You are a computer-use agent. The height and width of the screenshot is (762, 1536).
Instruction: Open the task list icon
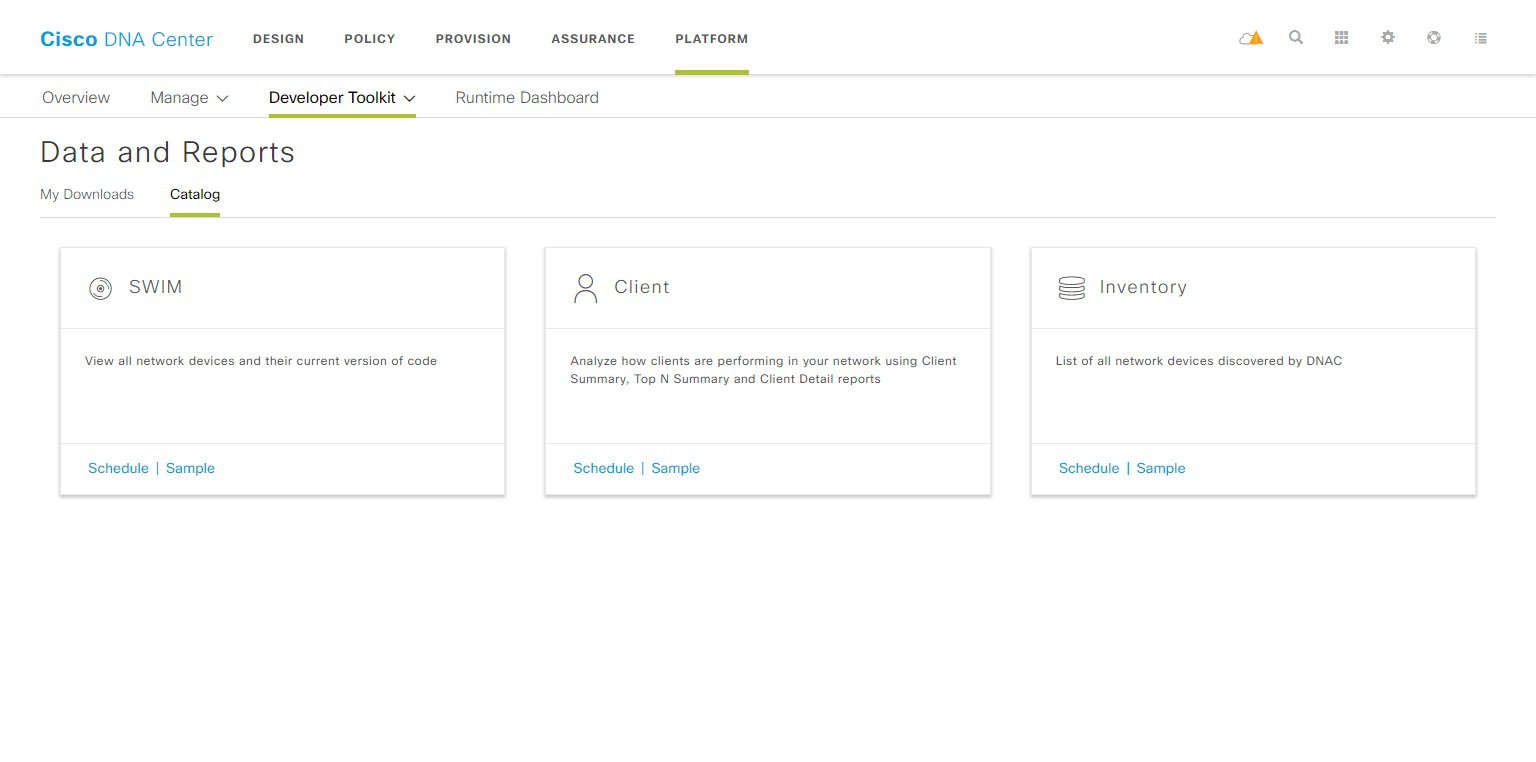[x=1481, y=38]
